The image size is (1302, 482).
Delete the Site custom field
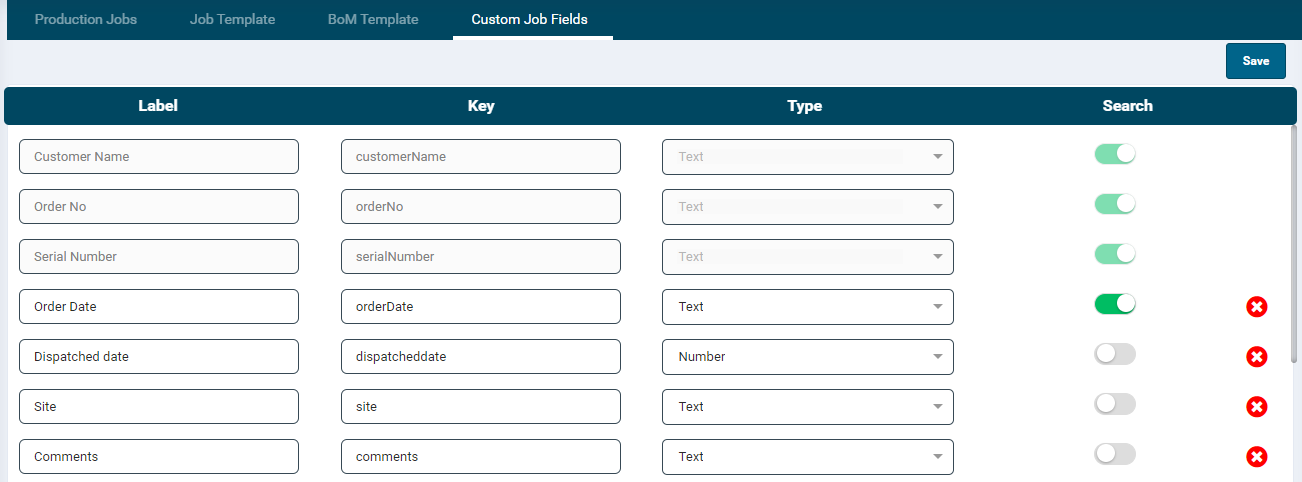[1257, 407]
